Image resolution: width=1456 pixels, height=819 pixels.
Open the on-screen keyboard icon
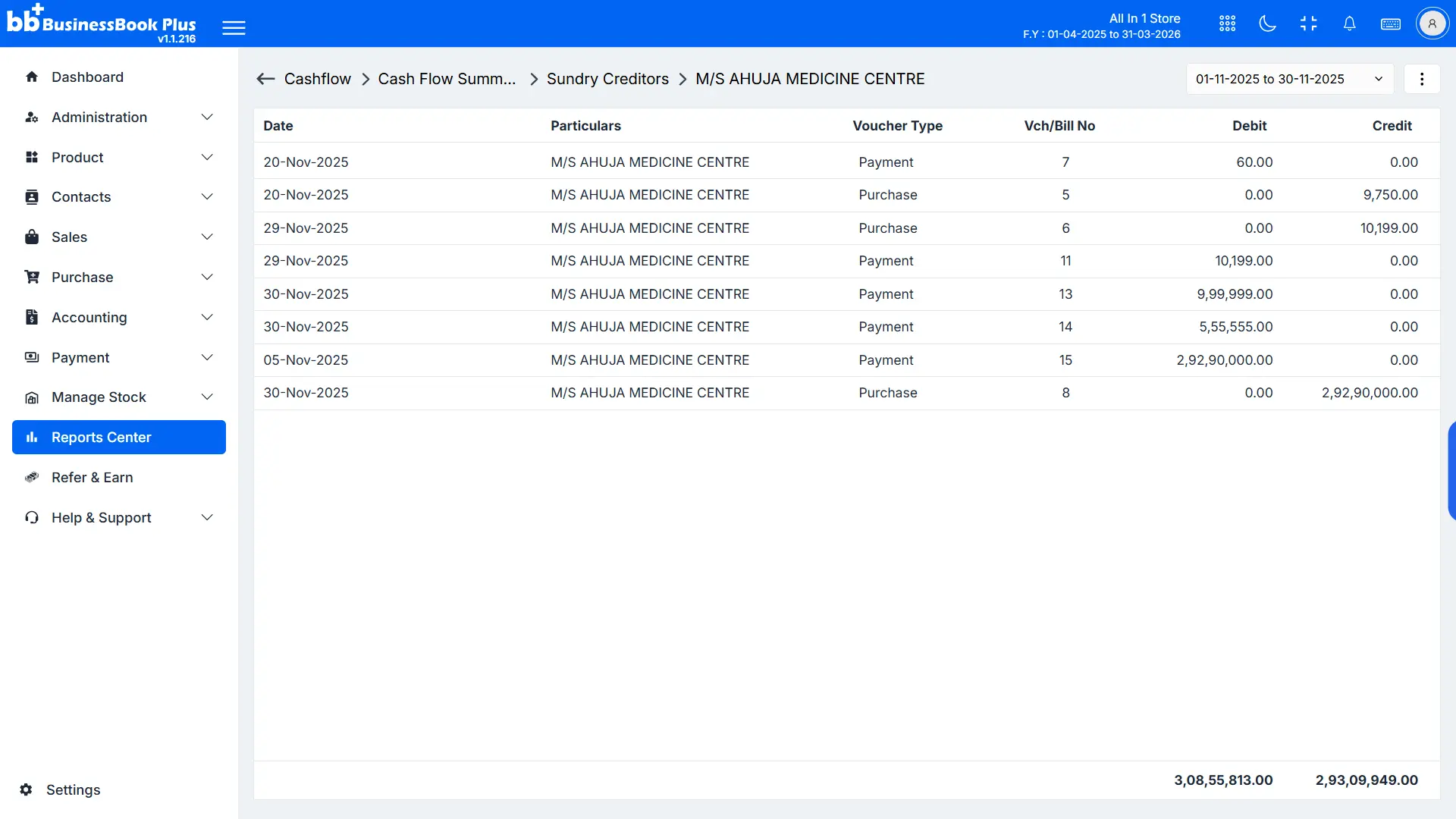[1391, 24]
